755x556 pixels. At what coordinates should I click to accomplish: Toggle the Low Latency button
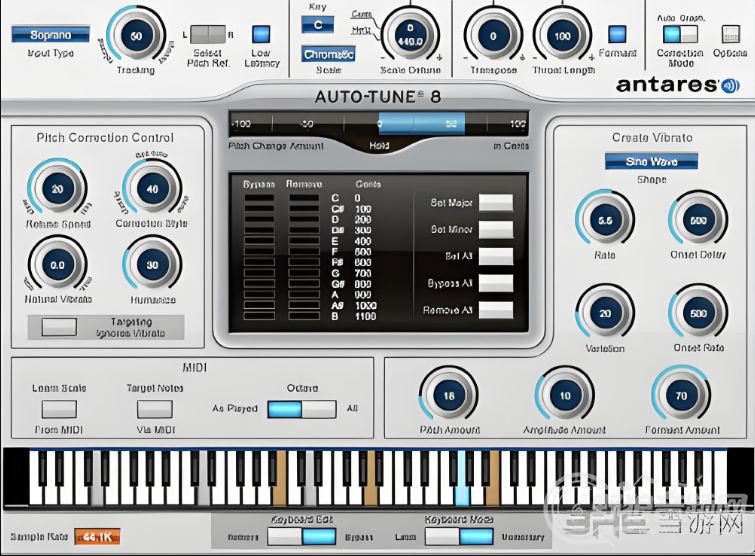click(x=261, y=34)
